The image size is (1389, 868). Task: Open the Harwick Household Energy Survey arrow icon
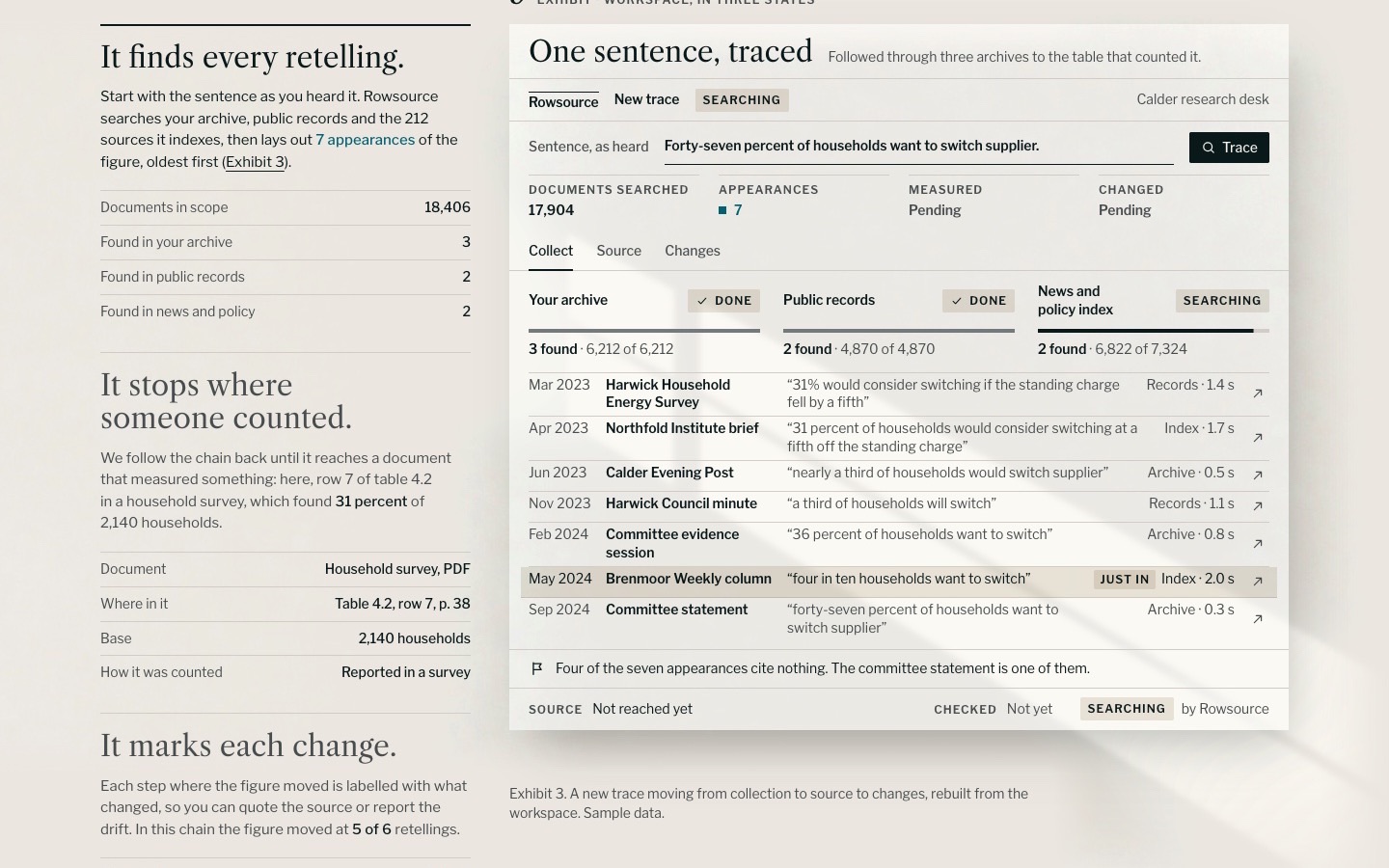(1258, 393)
